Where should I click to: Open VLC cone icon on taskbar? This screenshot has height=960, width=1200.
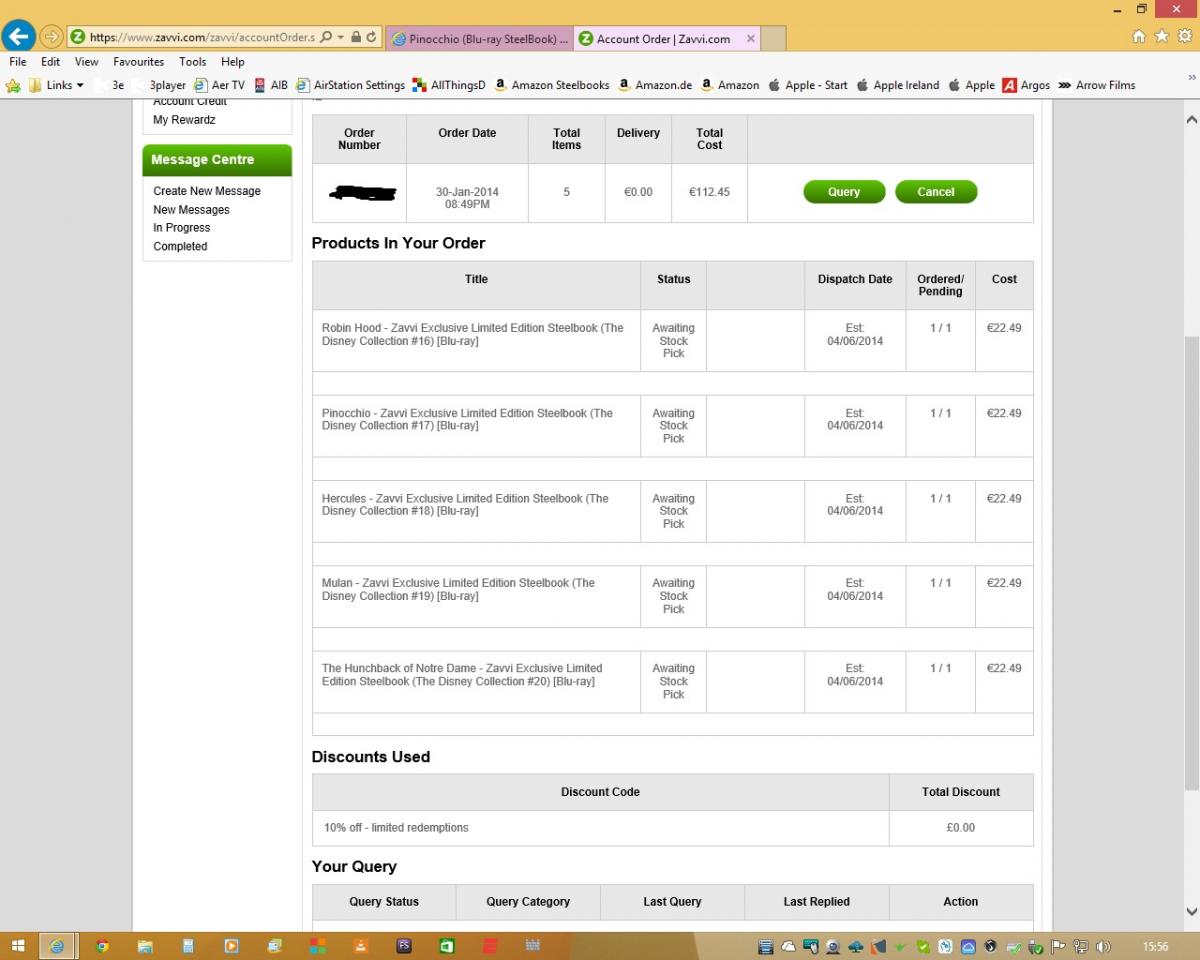(x=361, y=946)
